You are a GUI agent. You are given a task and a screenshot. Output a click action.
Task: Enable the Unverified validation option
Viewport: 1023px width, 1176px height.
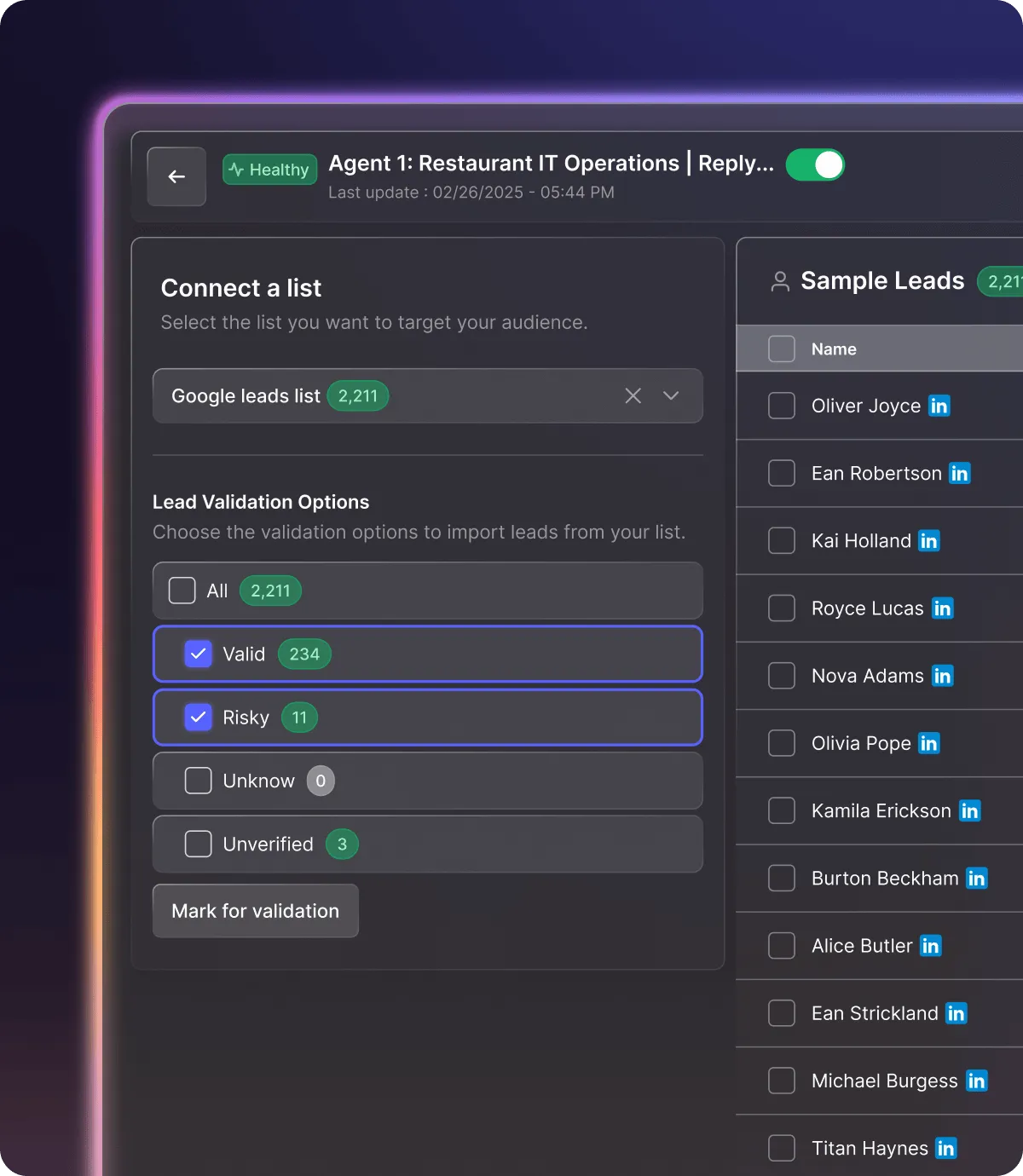tap(197, 844)
